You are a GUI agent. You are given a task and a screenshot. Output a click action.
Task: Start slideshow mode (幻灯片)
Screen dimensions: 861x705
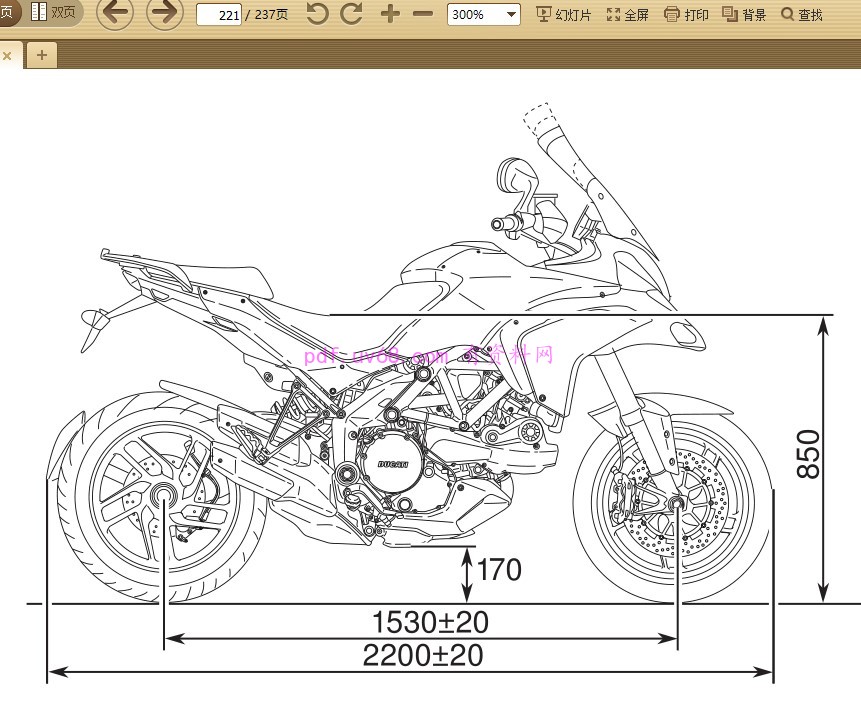(x=564, y=15)
